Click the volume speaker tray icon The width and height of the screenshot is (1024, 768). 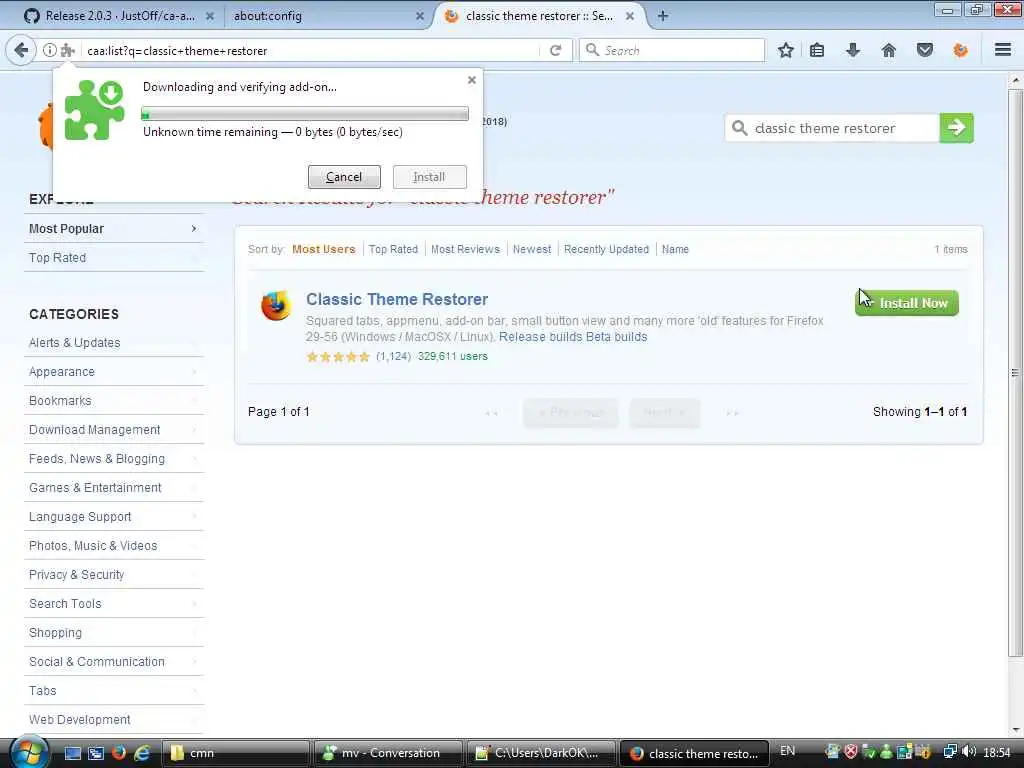pos(968,752)
